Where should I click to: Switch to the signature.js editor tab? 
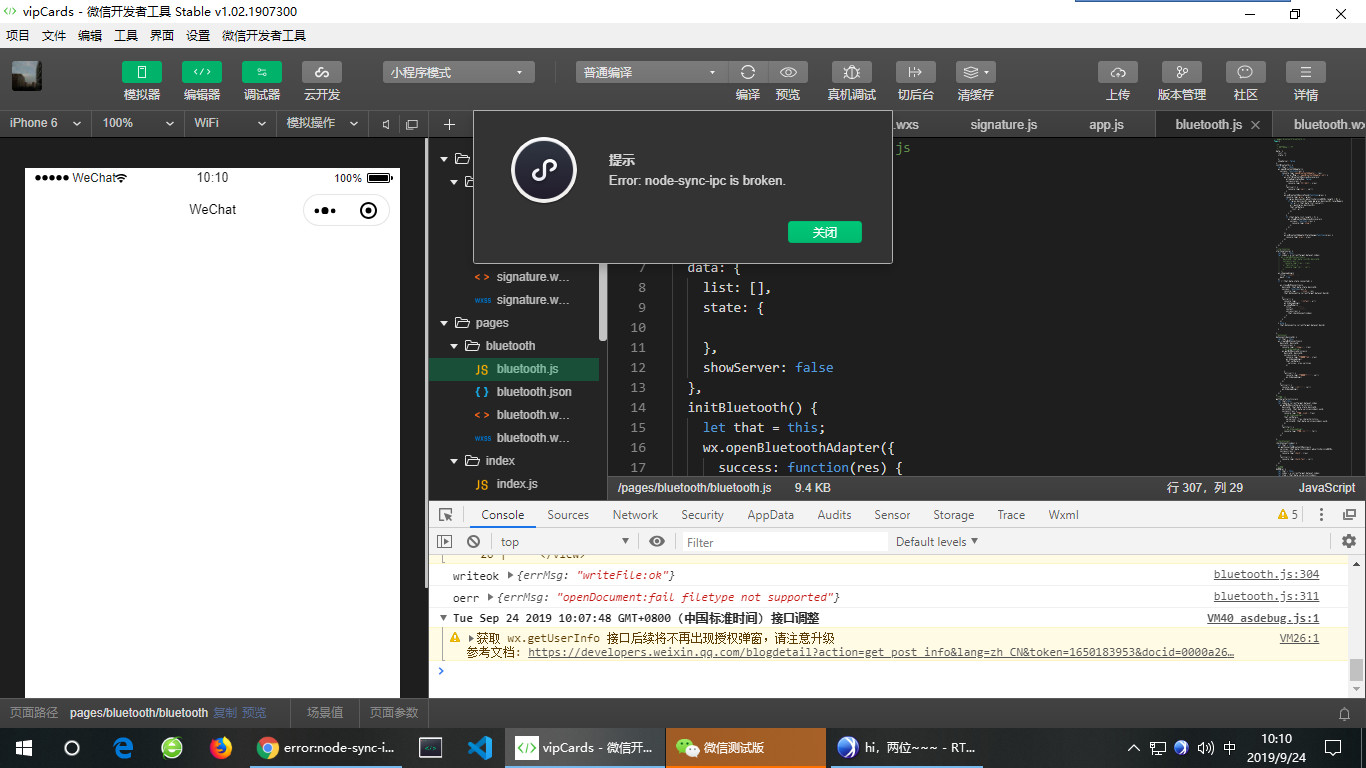pyautogui.click(x=1004, y=124)
